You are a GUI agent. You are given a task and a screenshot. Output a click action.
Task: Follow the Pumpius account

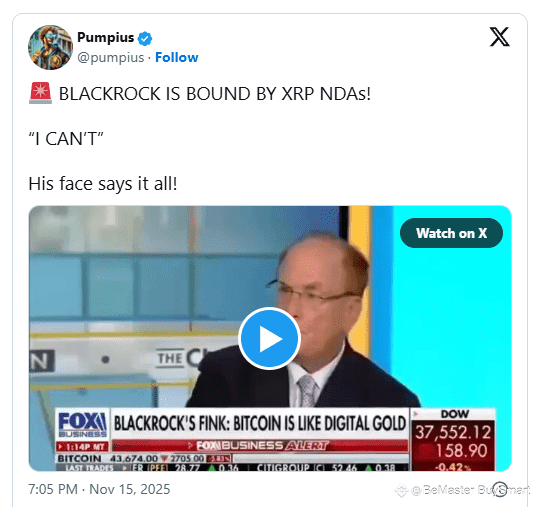(x=177, y=57)
